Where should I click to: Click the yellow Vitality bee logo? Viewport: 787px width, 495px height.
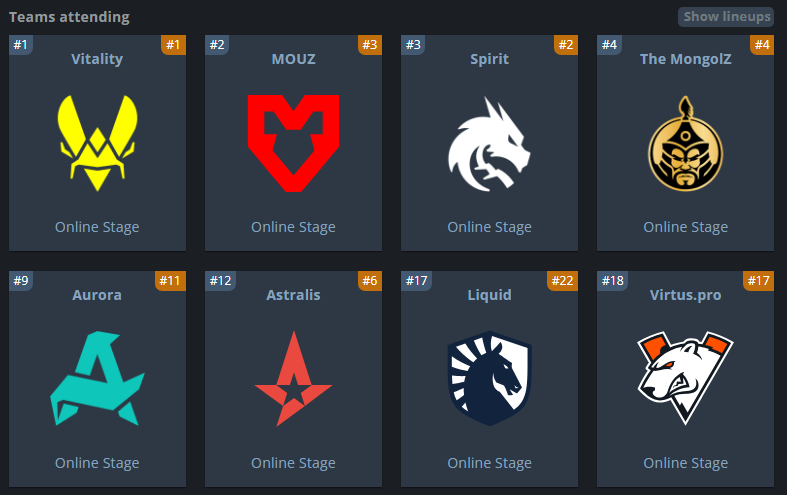pyautogui.click(x=97, y=143)
